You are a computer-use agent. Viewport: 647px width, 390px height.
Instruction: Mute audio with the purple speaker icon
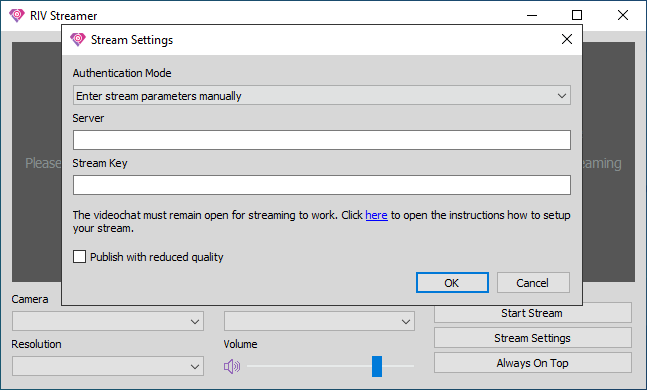pyautogui.click(x=232, y=366)
